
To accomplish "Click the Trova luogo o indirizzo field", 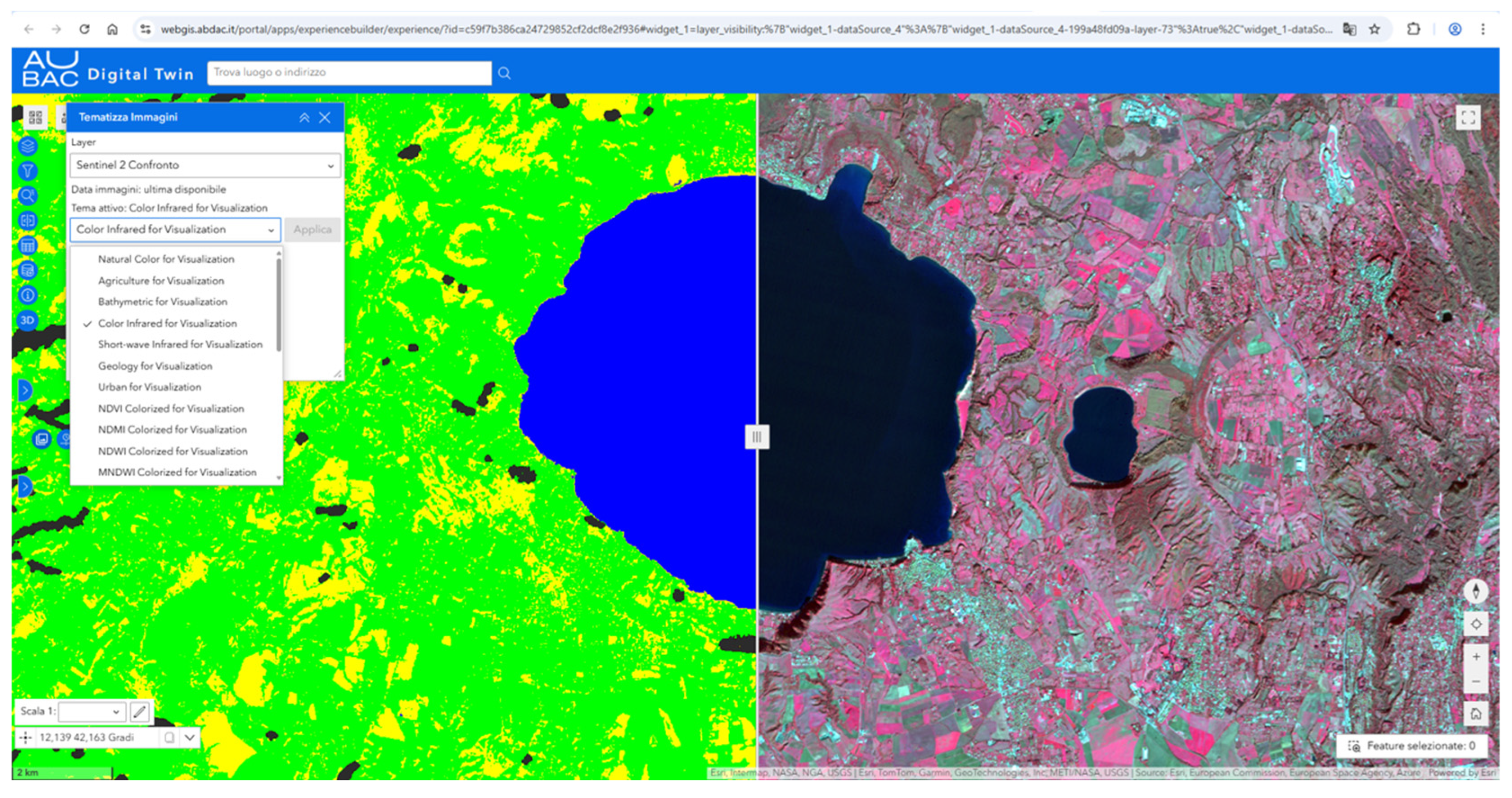I will coord(349,73).
